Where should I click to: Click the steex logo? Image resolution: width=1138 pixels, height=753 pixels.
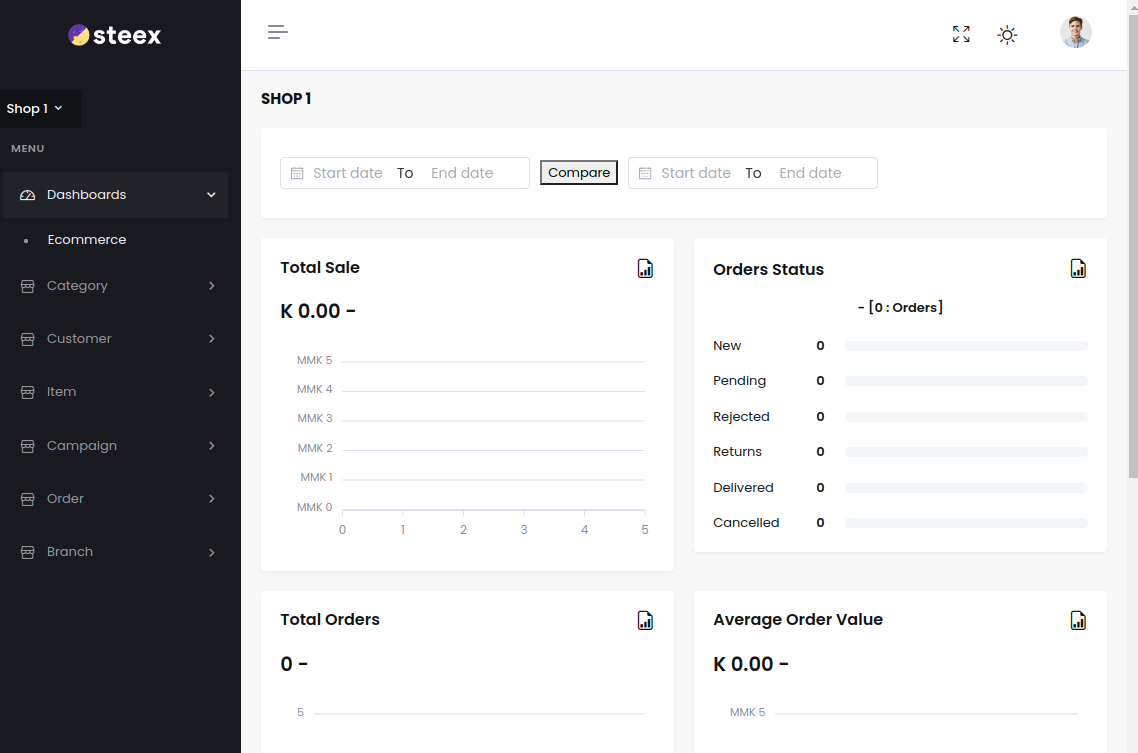[x=115, y=36]
